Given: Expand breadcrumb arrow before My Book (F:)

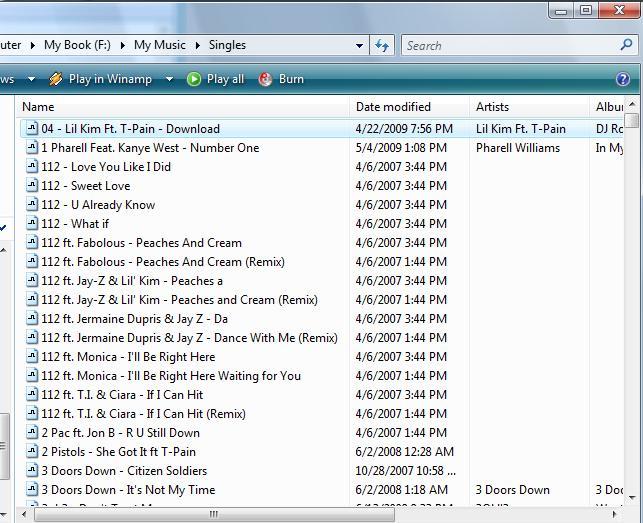Looking at the screenshot, I should [x=33, y=45].
